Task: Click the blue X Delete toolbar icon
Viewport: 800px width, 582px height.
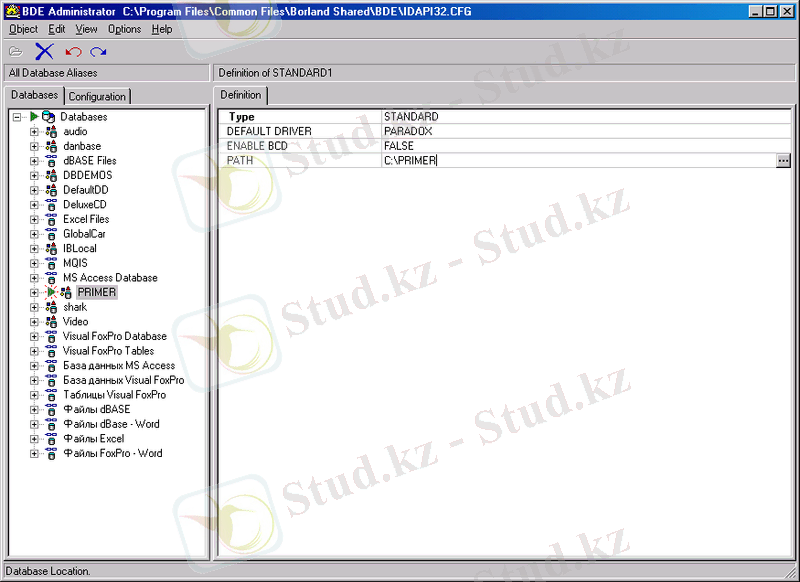Action: (x=44, y=51)
